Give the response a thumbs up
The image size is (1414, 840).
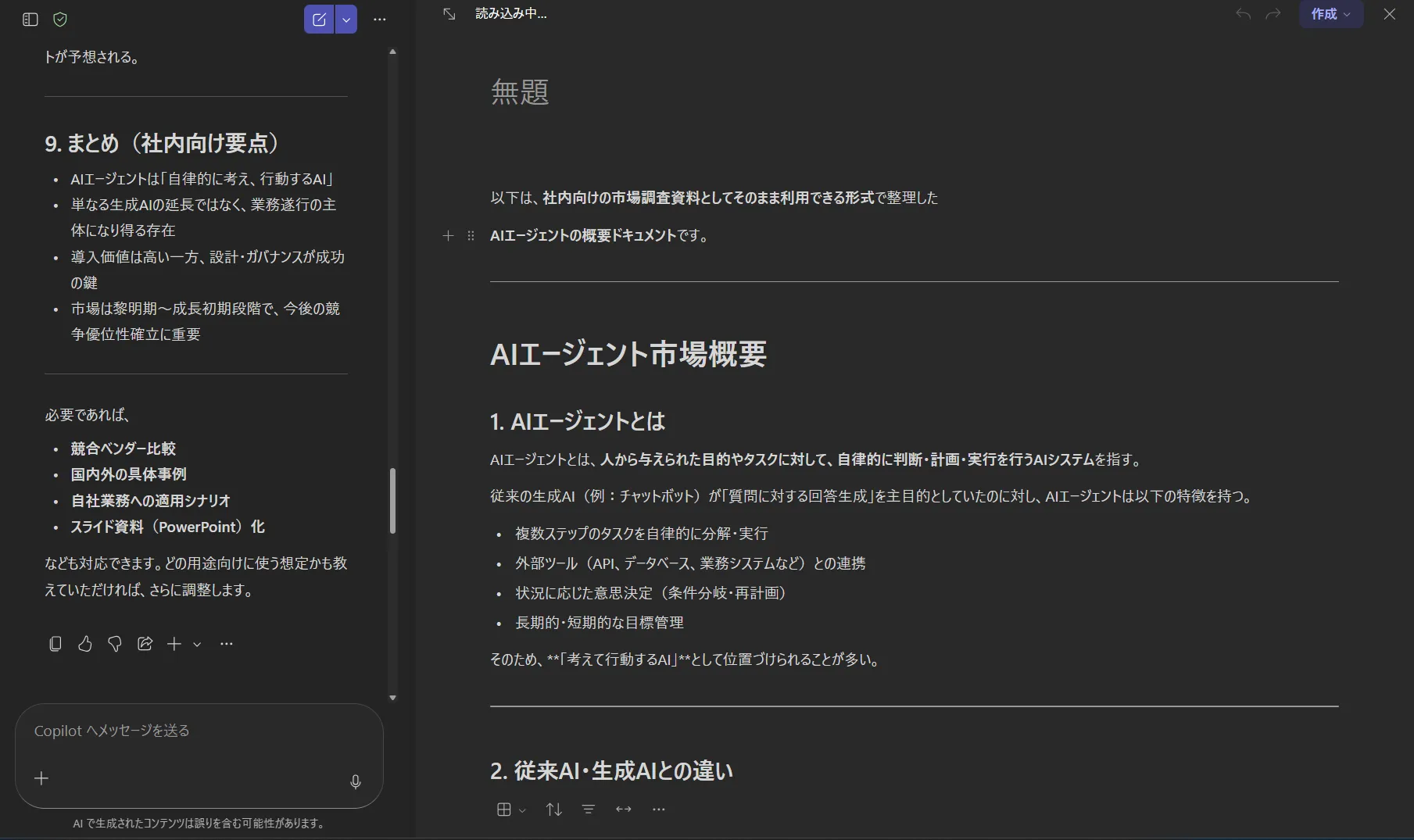click(84, 644)
